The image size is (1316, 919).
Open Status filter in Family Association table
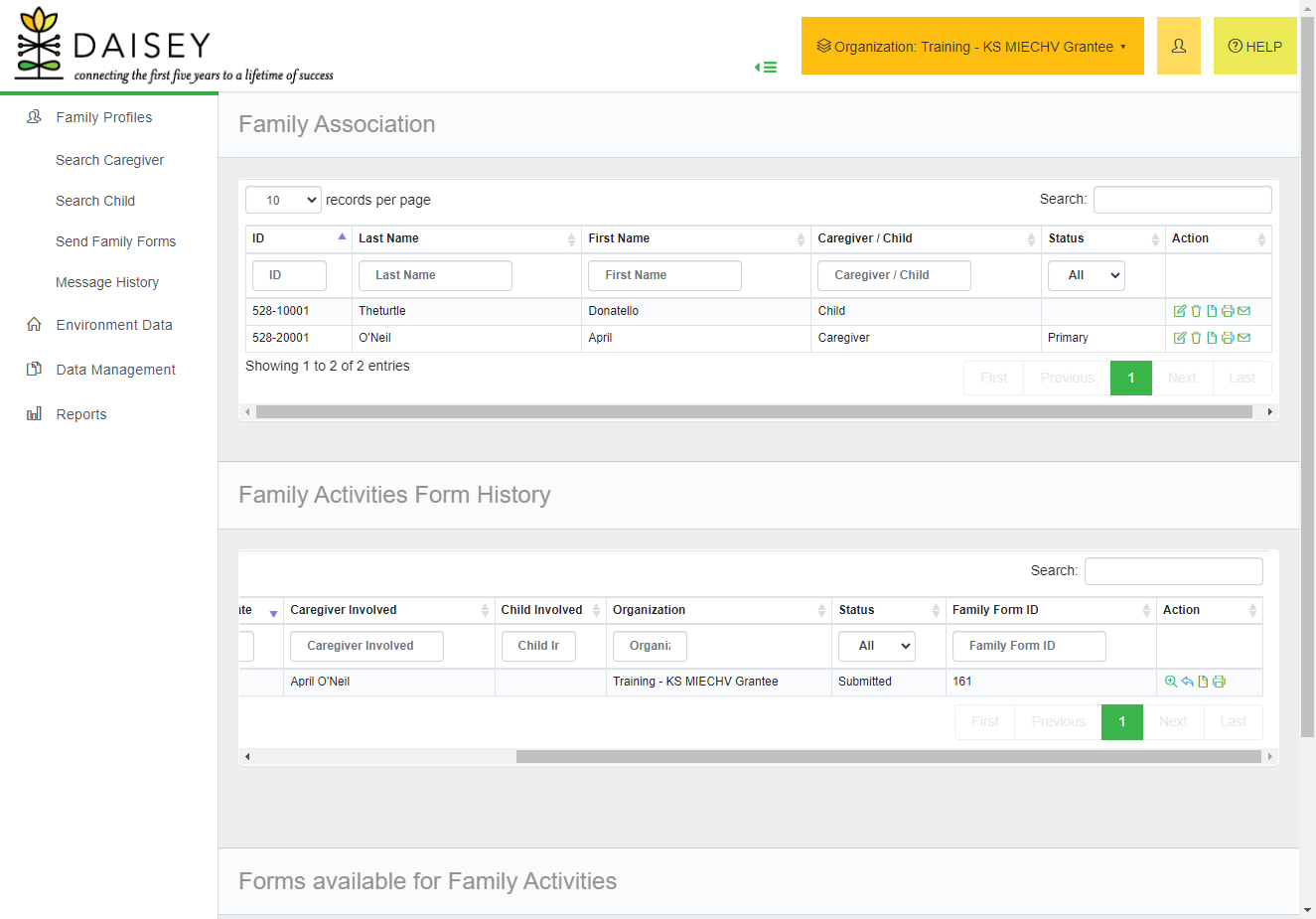(x=1087, y=275)
